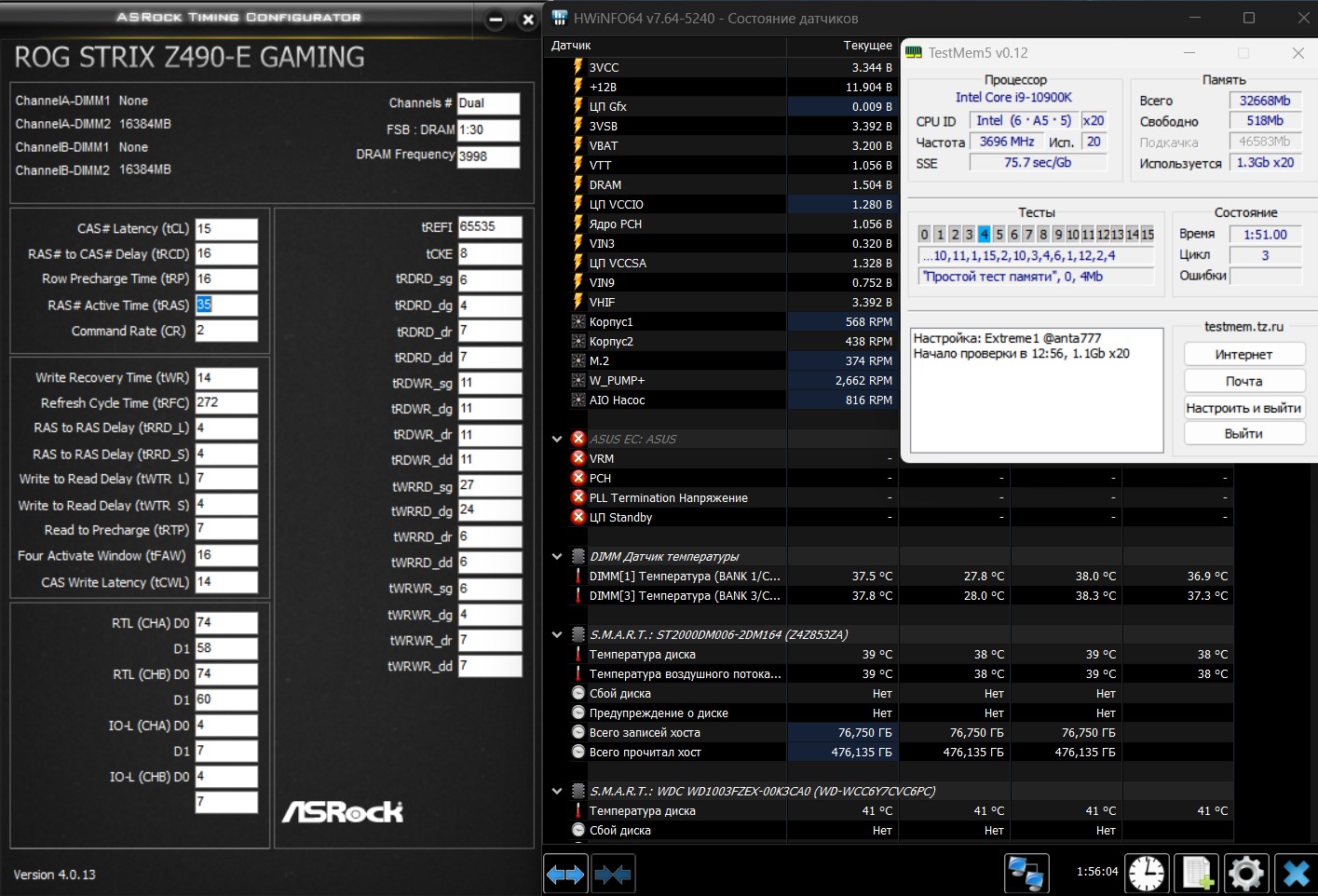Image resolution: width=1318 pixels, height=896 pixels.
Task: Click the Refresh Cycle Time (tRFC) field
Action: click(226, 402)
